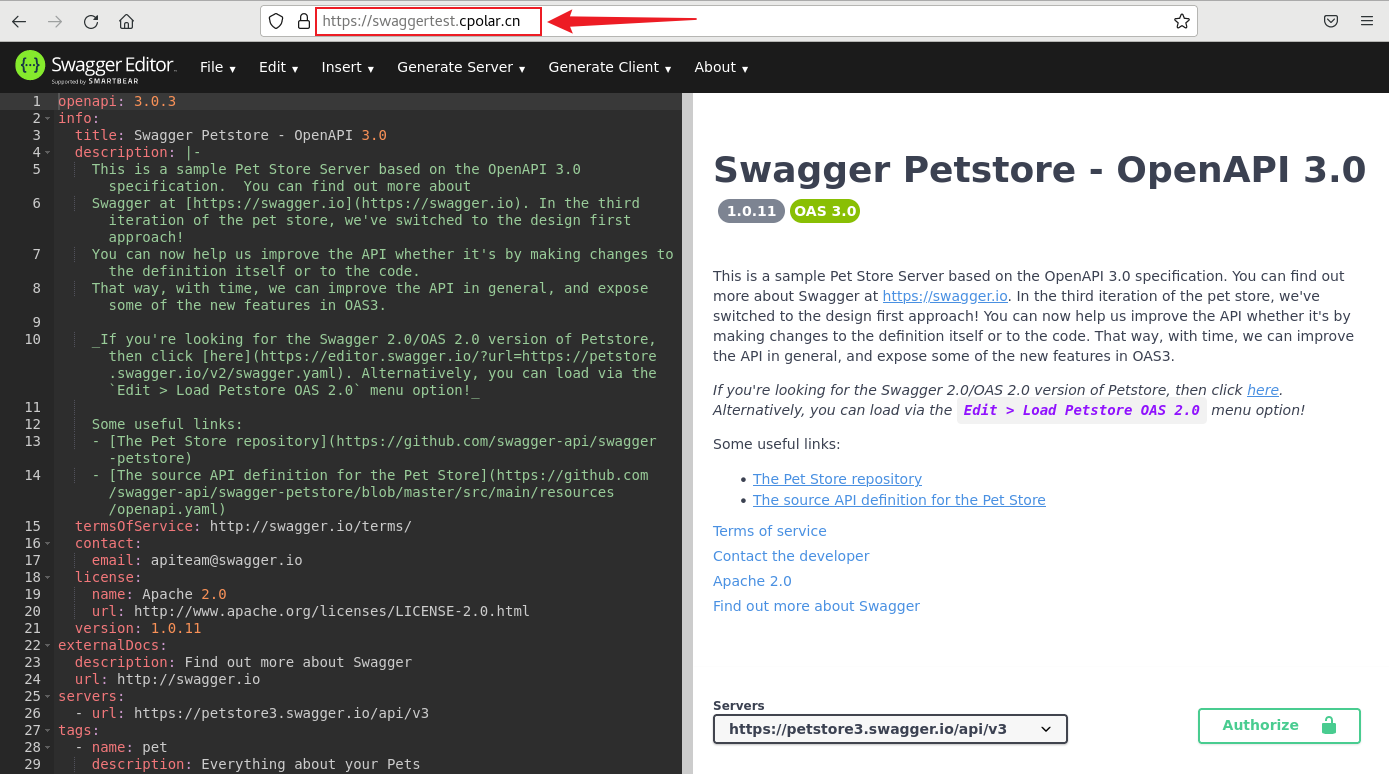Click the 'url: http://swagger.io' editor line
This screenshot has width=1389, height=774.
pyautogui.click(x=167, y=679)
